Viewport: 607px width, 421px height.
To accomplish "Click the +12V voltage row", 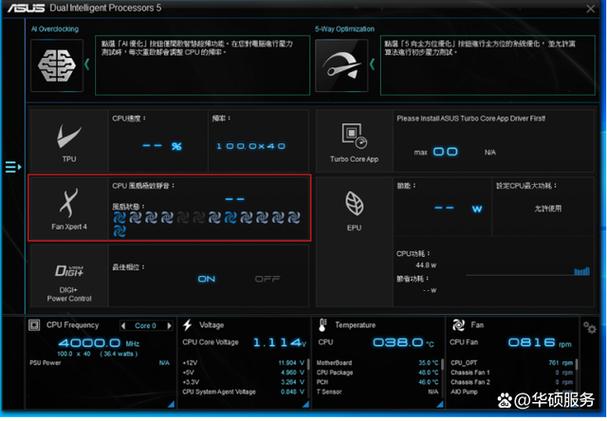I will click(243, 363).
